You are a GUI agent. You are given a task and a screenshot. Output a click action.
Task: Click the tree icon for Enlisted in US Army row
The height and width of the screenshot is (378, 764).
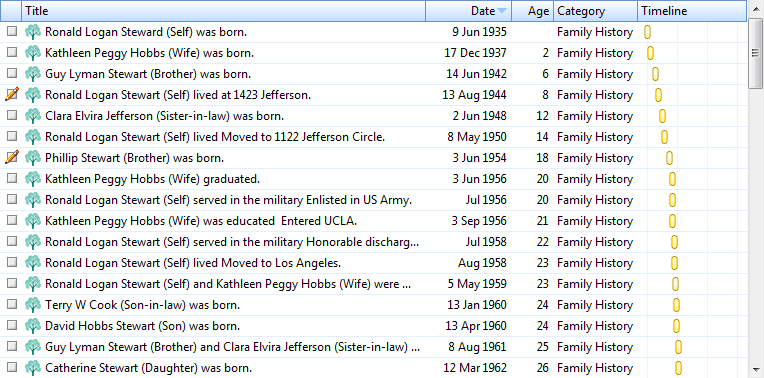click(33, 200)
